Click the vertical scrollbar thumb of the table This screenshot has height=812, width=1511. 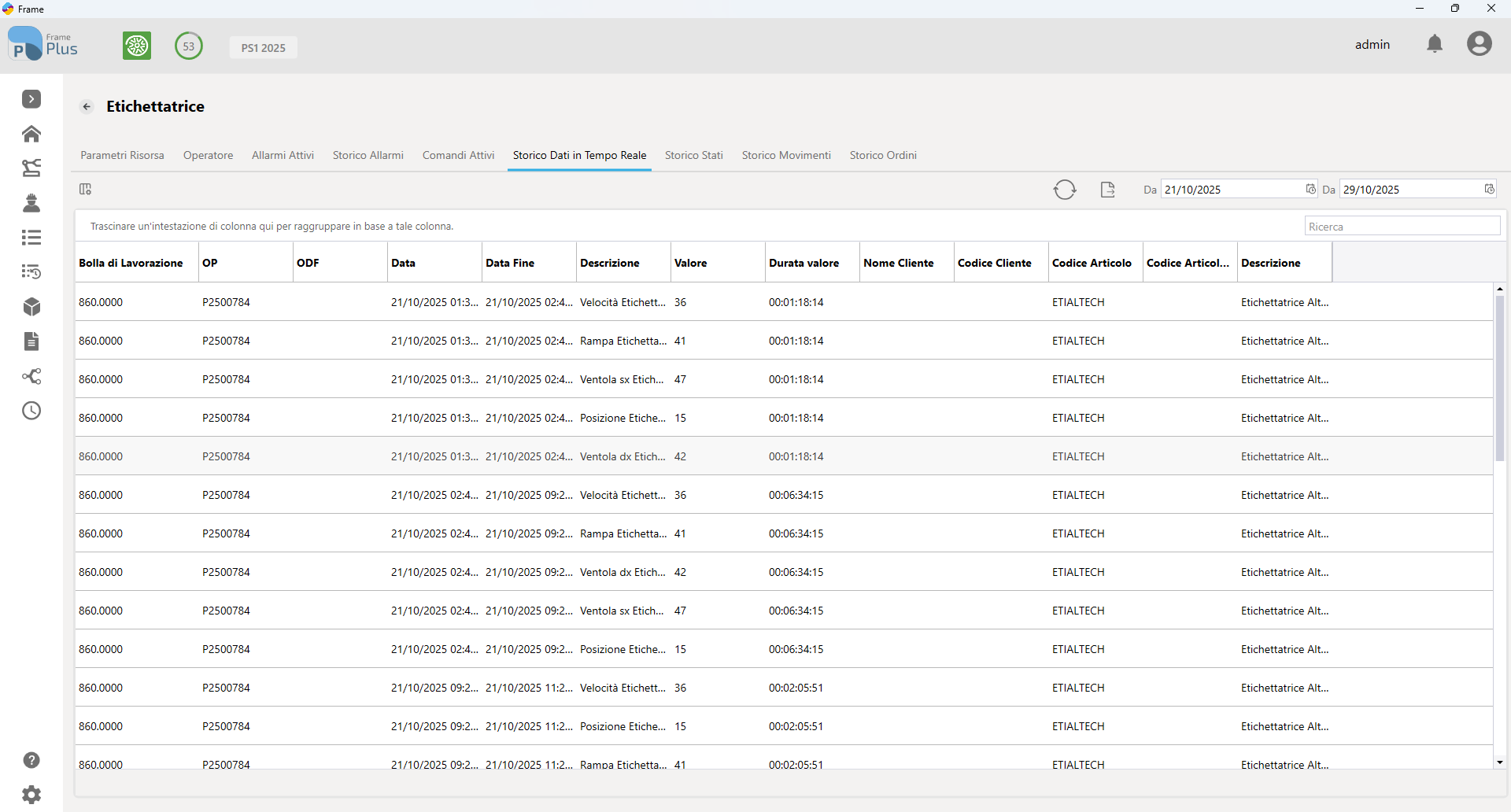tap(1500, 378)
